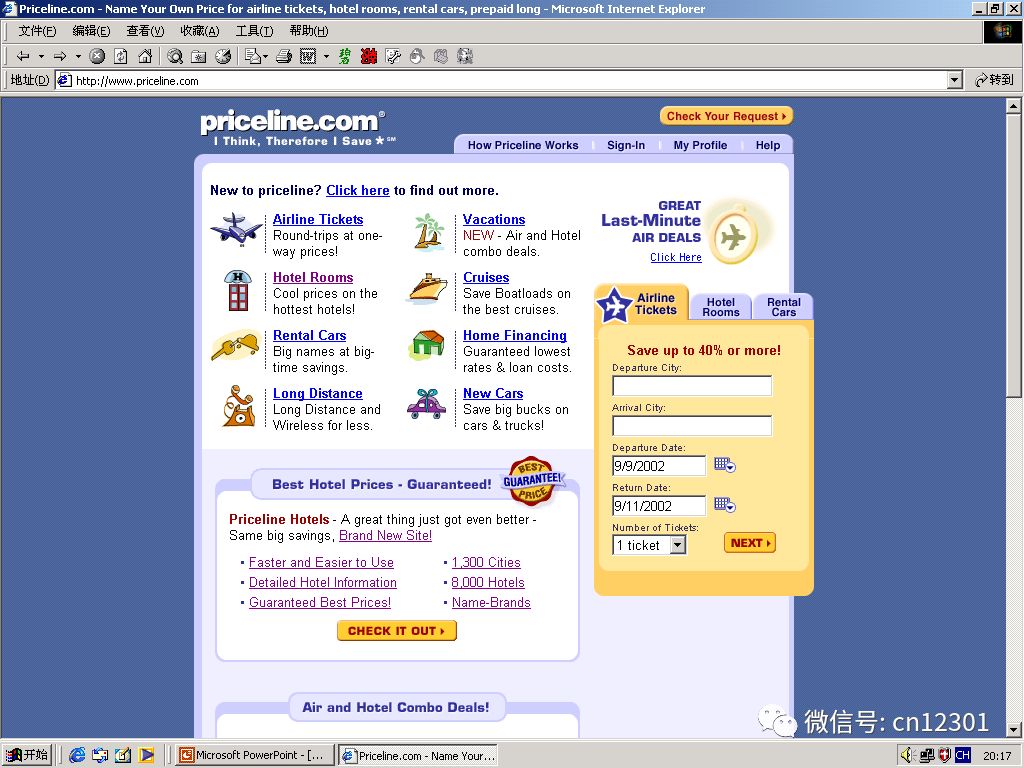Open the Departure Date calendar picker
Image resolution: width=1024 pixels, height=768 pixels.
point(724,466)
